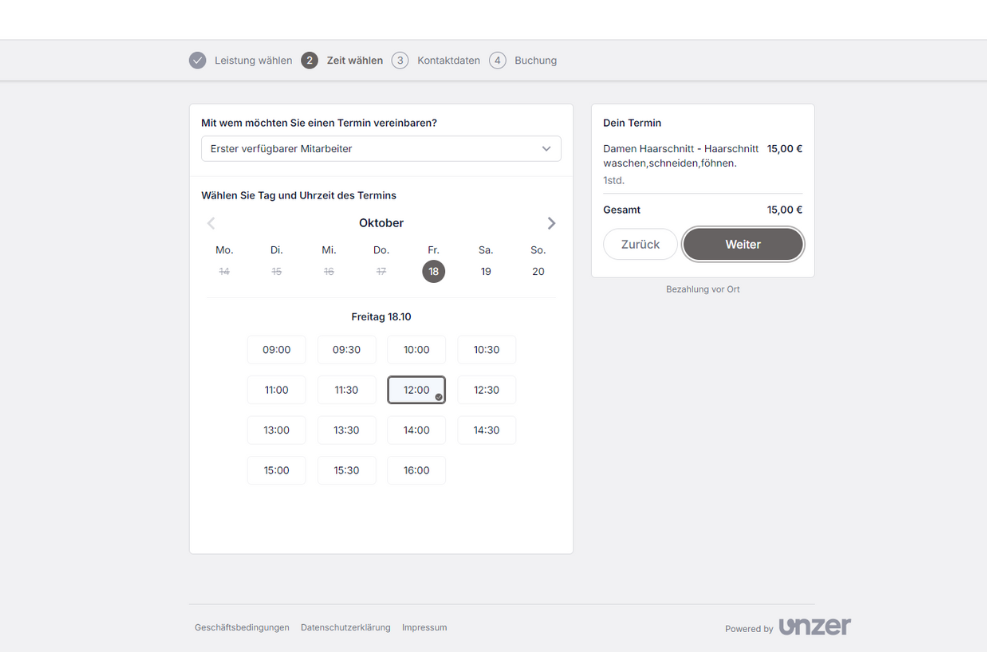Click the completed Leistung wählen checkmark icon
Image resolution: width=987 pixels, height=652 pixels.
pyautogui.click(x=198, y=60)
